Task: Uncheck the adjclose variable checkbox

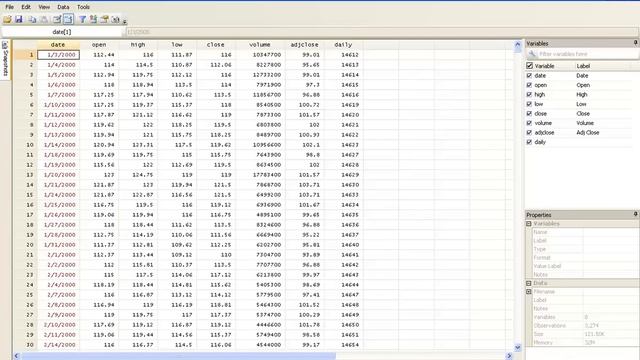Action: point(529,133)
